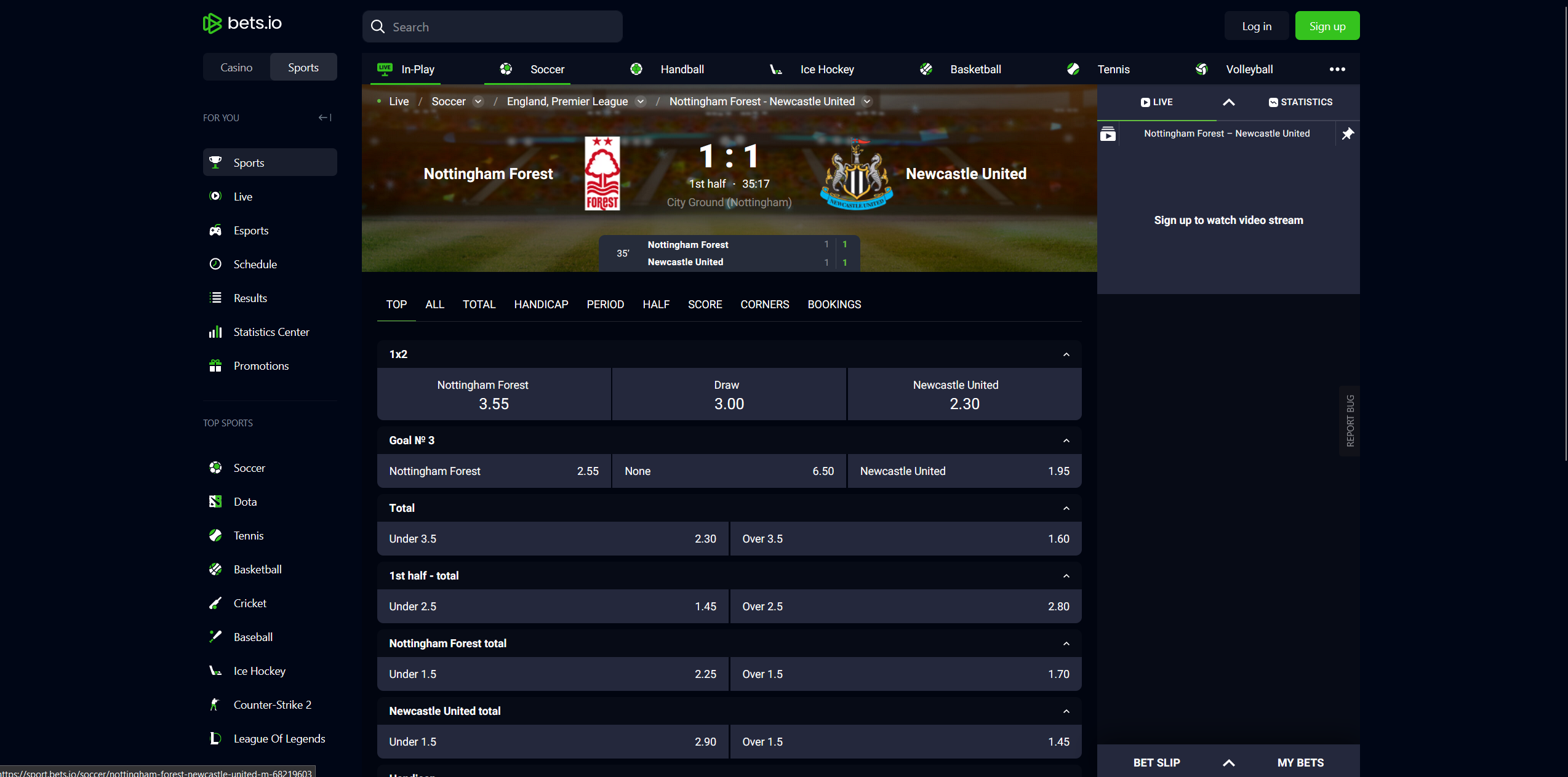Switch to Casino section
The image size is (1568, 777).
pyautogui.click(x=236, y=67)
